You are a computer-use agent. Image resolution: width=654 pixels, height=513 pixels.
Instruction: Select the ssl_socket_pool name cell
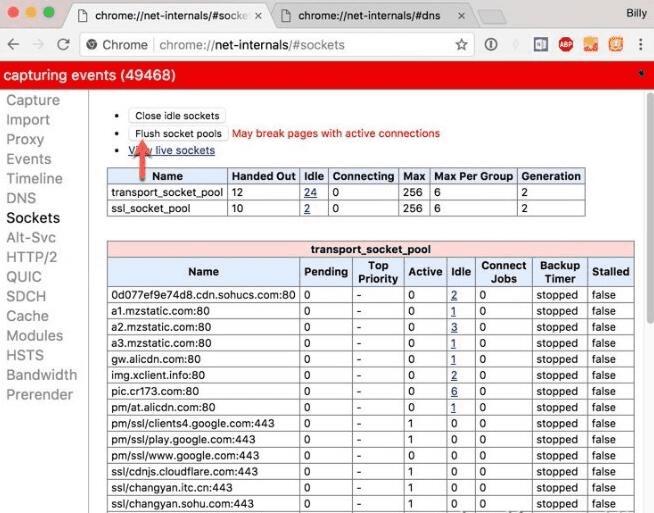pos(167,208)
